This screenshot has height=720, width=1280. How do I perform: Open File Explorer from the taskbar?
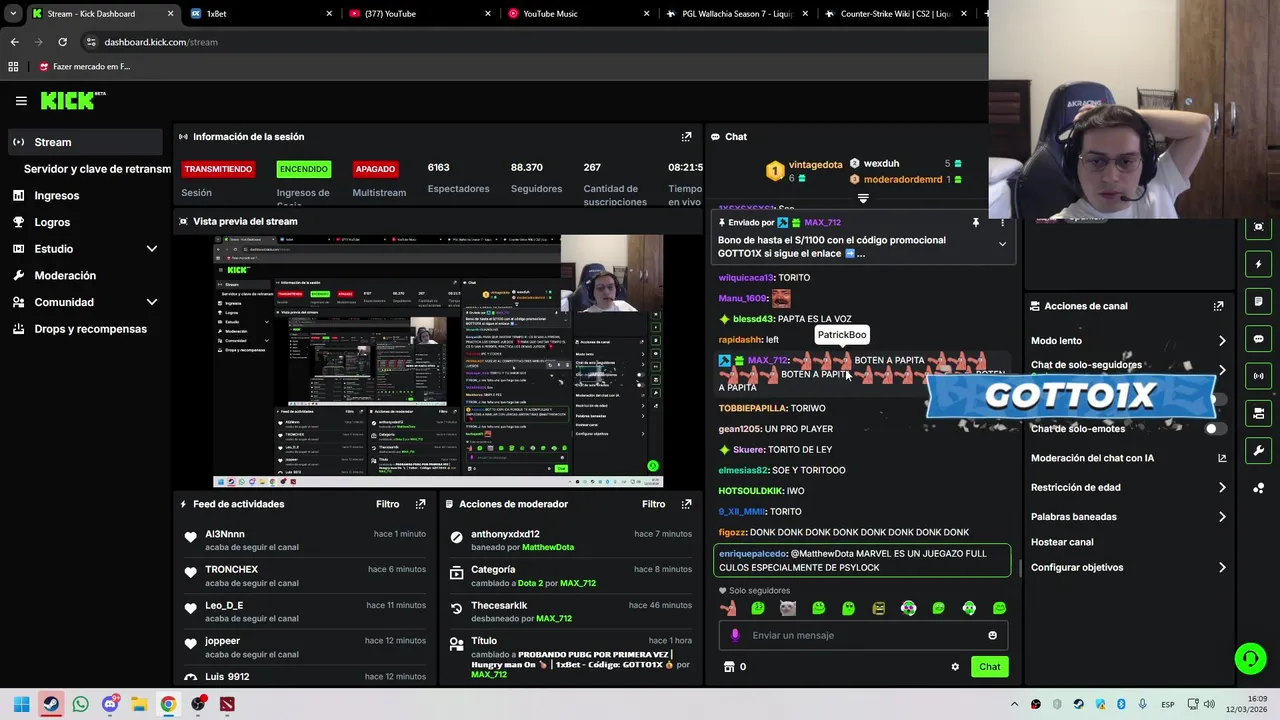pyautogui.click(x=139, y=704)
